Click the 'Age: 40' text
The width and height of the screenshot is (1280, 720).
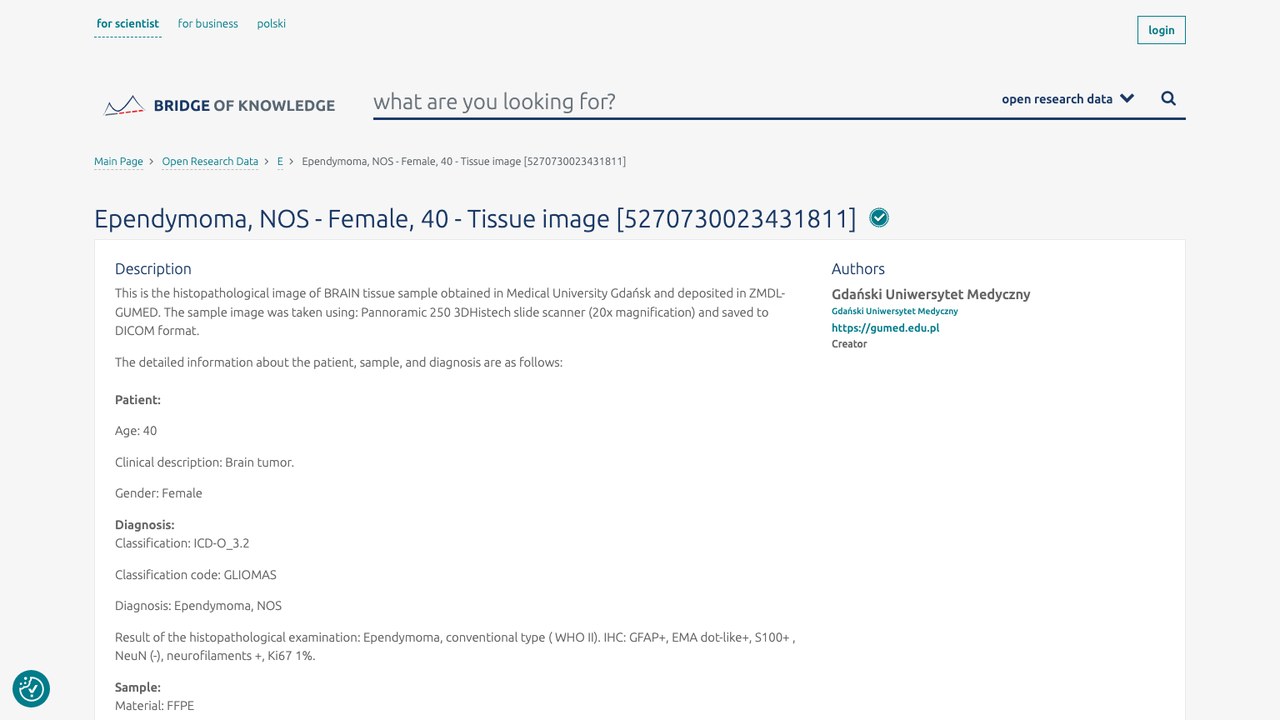click(136, 431)
